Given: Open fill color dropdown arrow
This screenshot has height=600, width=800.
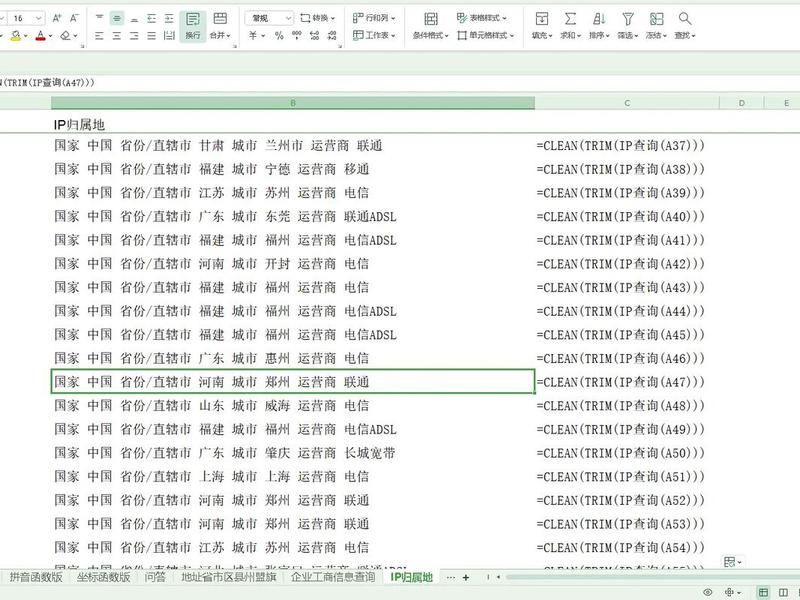Looking at the screenshot, I should pos(26,36).
